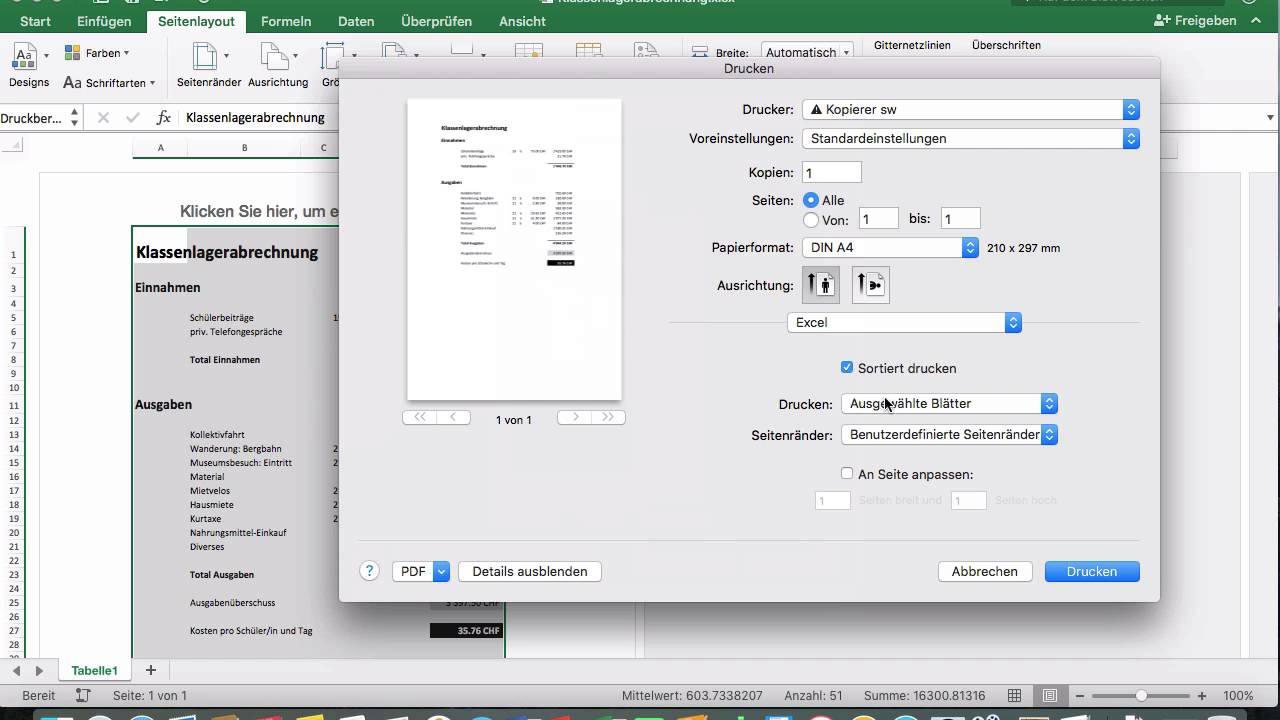Select portrait orientation in print dialog
This screenshot has height=720, width=1280.
pos(820,285)
